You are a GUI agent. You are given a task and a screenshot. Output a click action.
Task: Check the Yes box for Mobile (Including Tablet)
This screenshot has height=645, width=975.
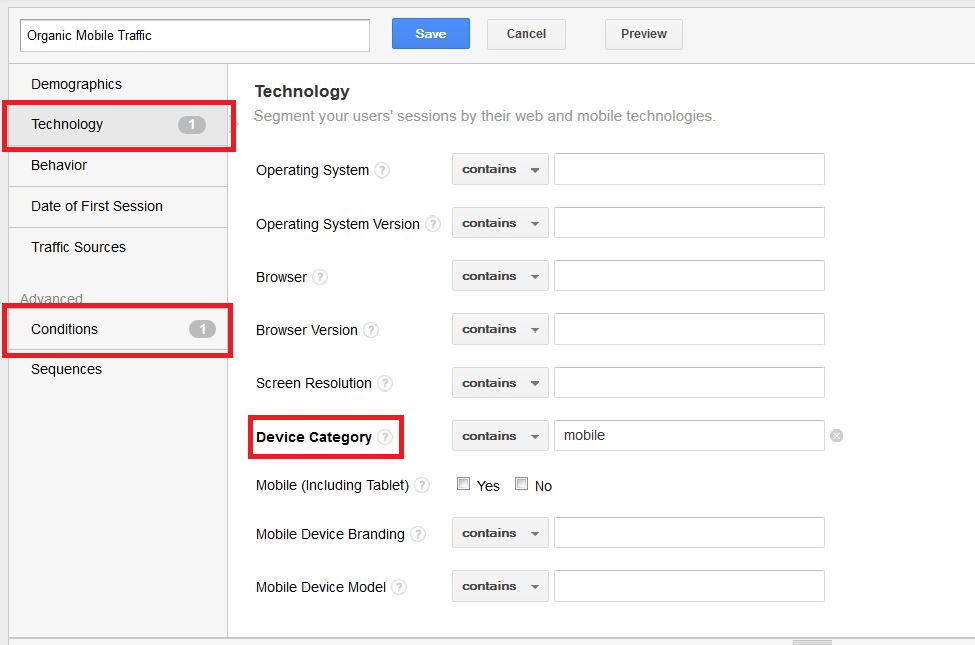(463, 484)
